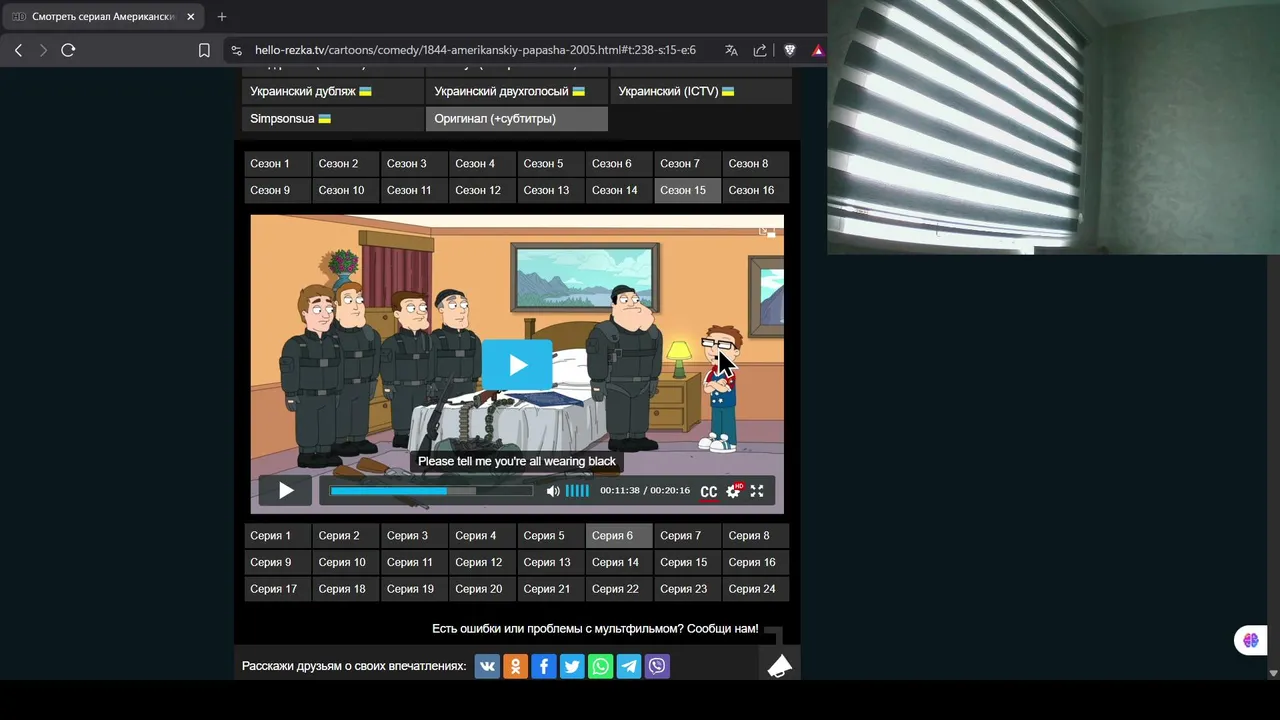Open Серия 1
1280x720 pixels.
(x=277, y=535)
